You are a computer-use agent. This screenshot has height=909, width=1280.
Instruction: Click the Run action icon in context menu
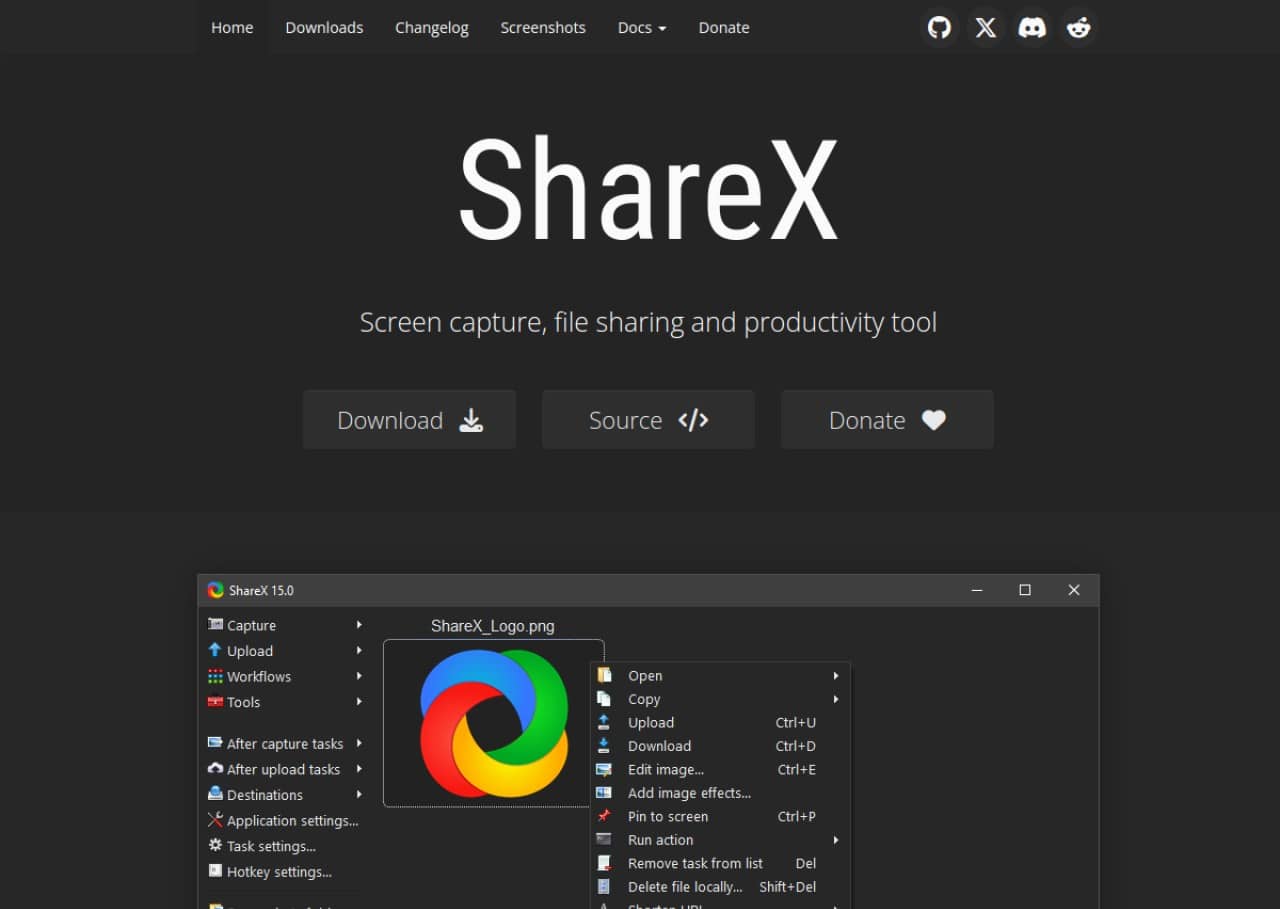(x=604, y=839)
